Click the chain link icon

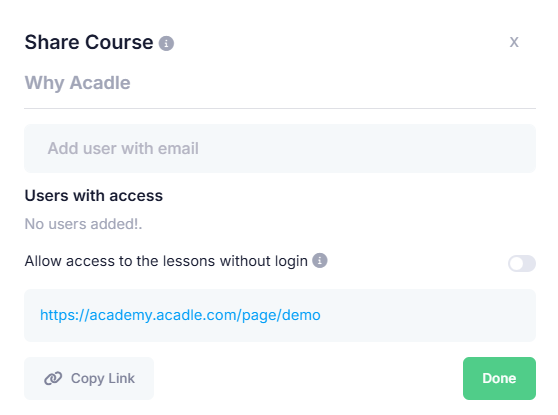tap(53, 378)
